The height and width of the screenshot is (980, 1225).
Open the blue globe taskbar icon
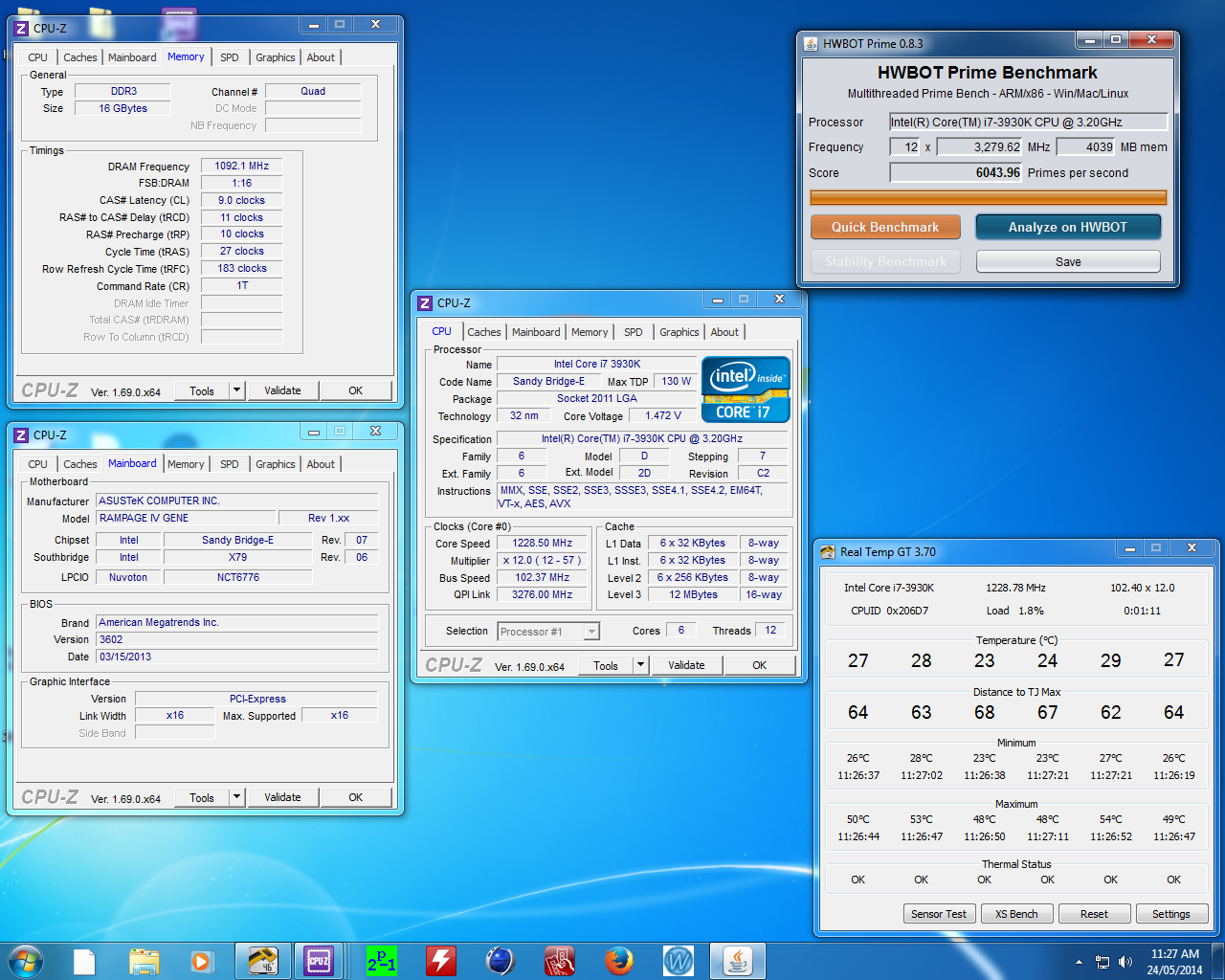coord(500,961)
